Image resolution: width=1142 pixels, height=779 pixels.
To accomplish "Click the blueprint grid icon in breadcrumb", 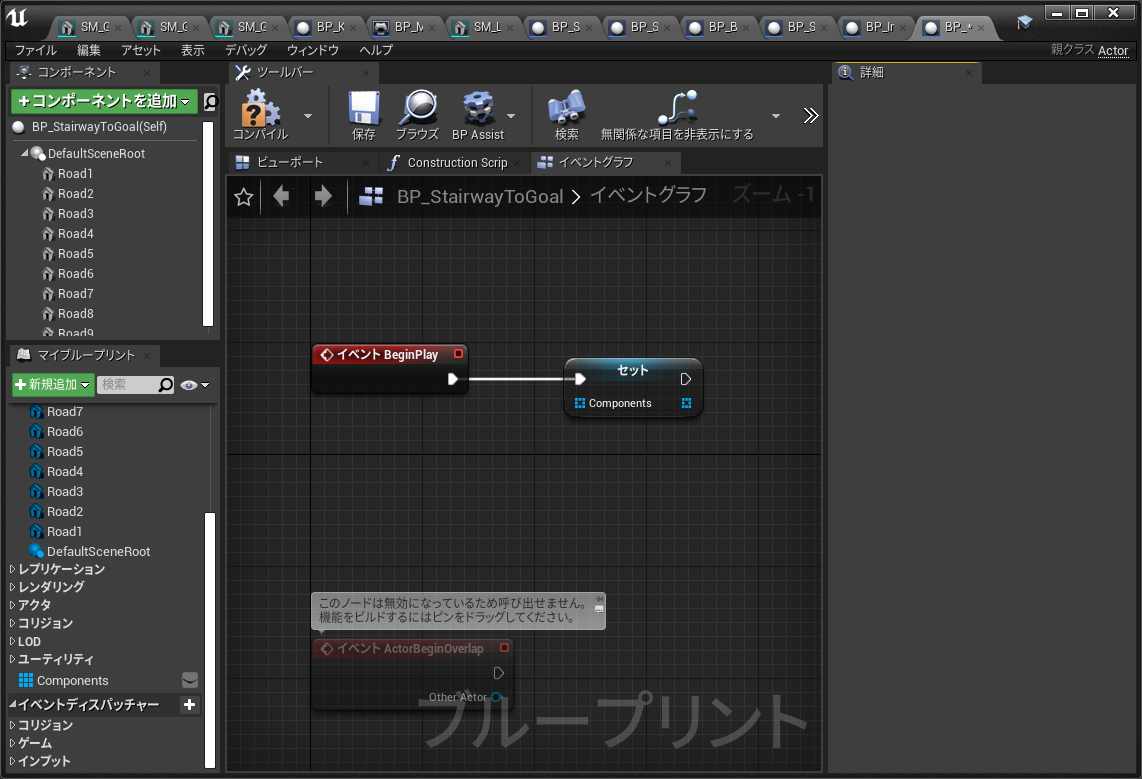I will click(x=371, y=196).
